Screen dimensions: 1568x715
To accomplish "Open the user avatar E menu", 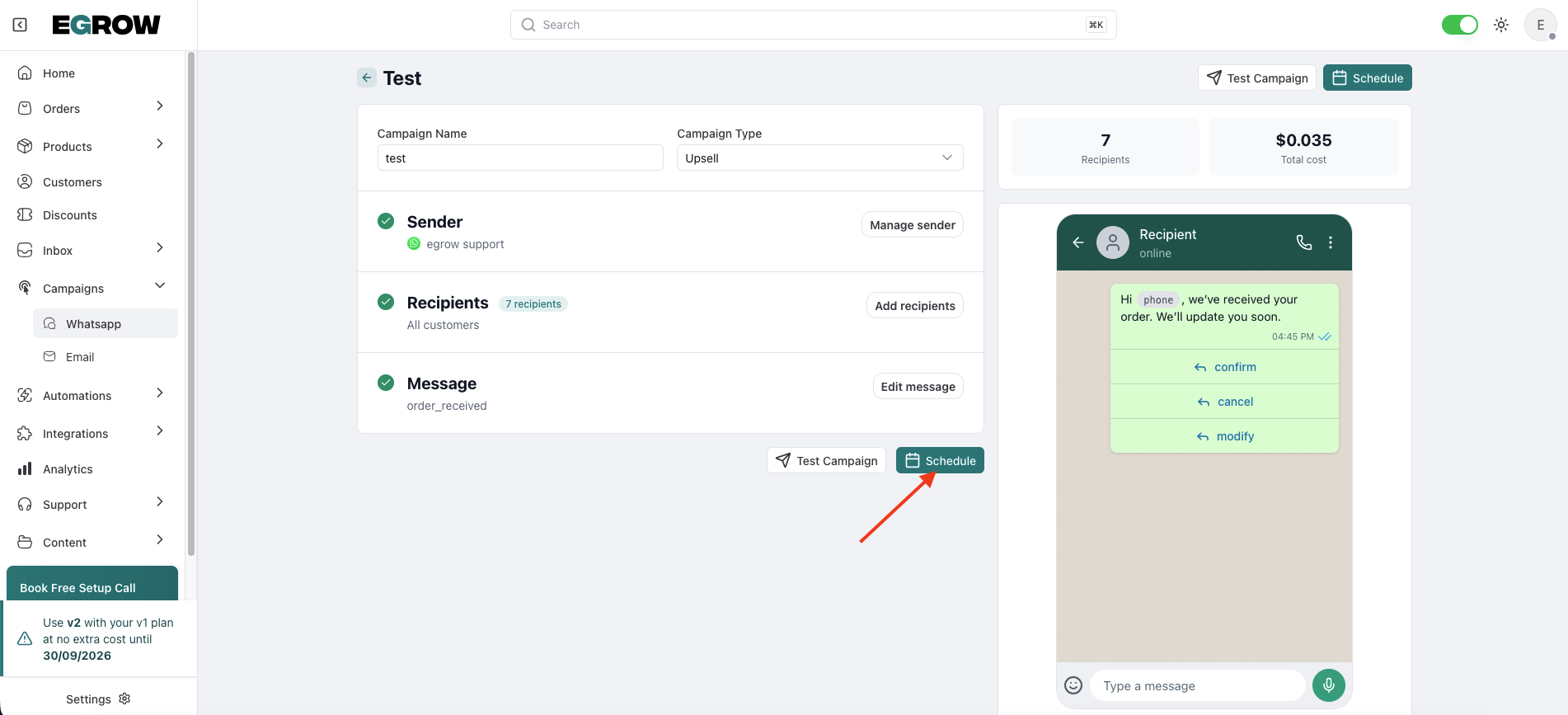I will point(1540,25).
